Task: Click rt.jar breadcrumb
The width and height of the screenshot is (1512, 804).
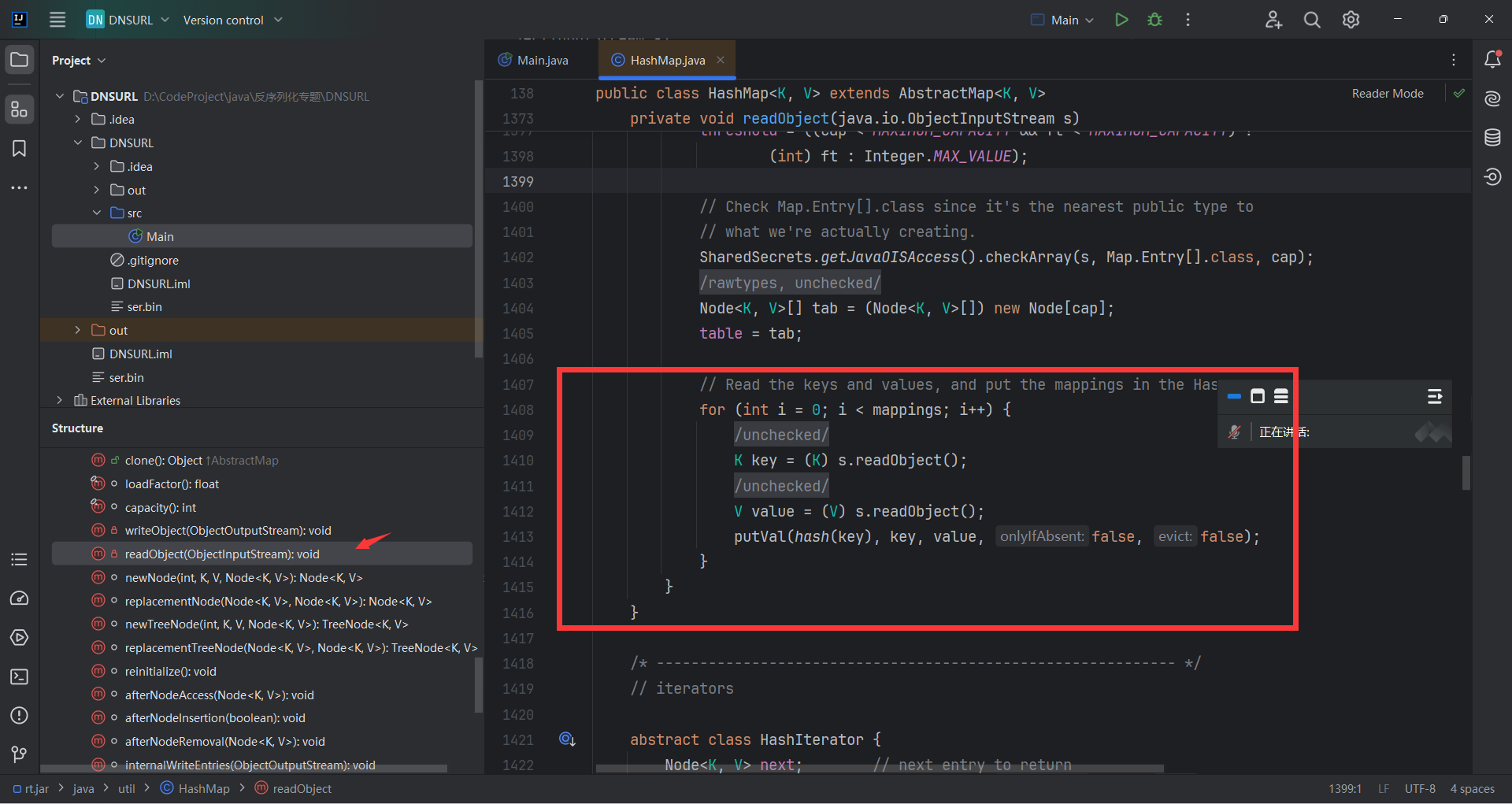Action: point(31,788)
